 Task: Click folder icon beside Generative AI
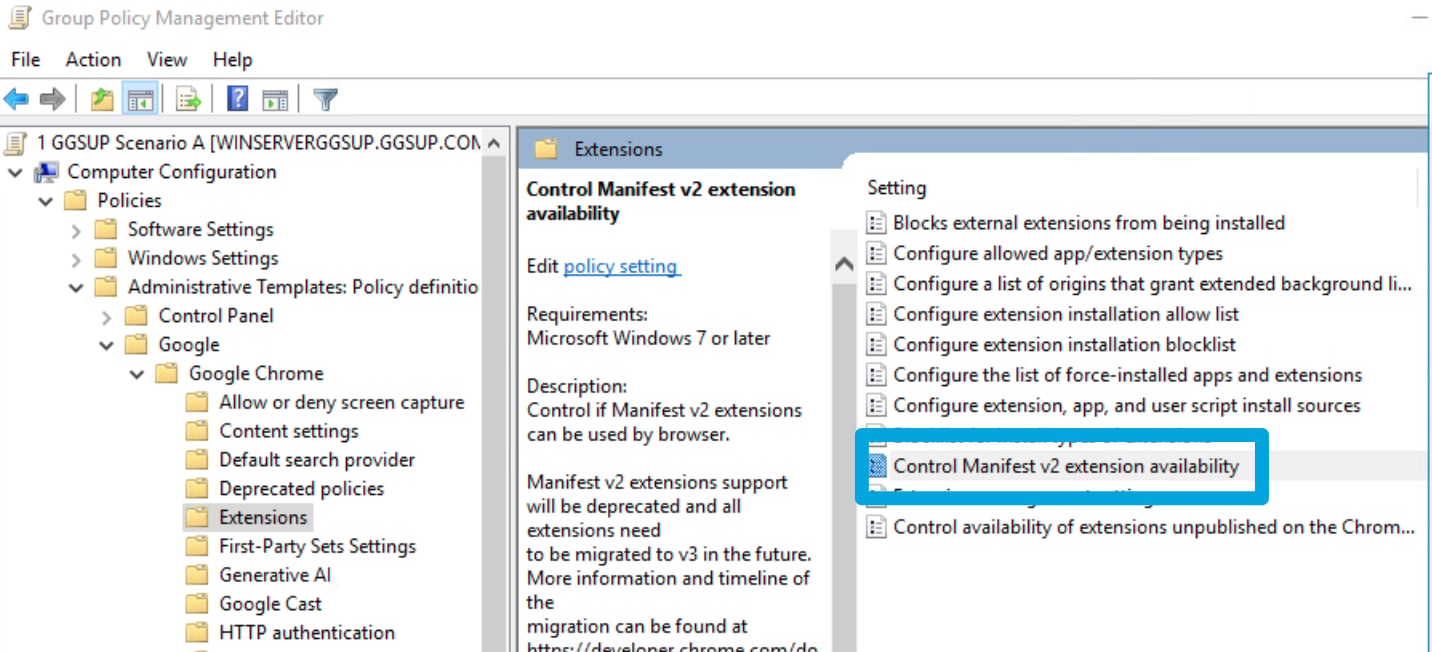coord(197,575)
